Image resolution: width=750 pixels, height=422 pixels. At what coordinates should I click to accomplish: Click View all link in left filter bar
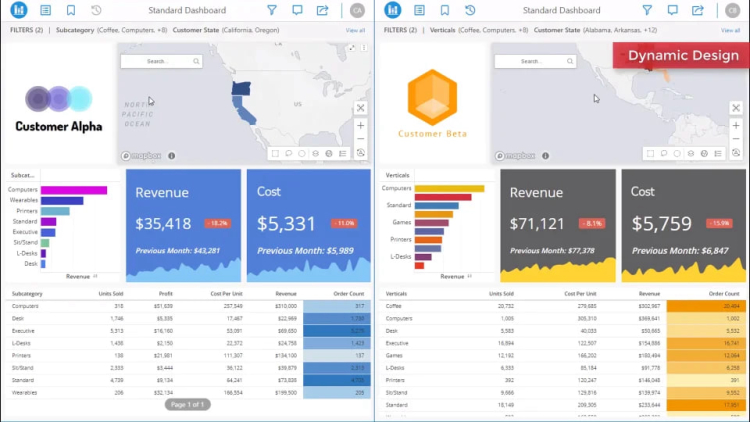click(355, 30)
